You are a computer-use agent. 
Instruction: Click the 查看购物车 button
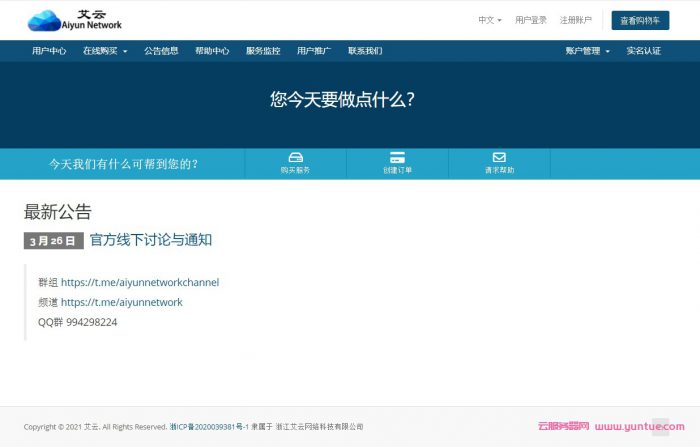coord(640,20)
